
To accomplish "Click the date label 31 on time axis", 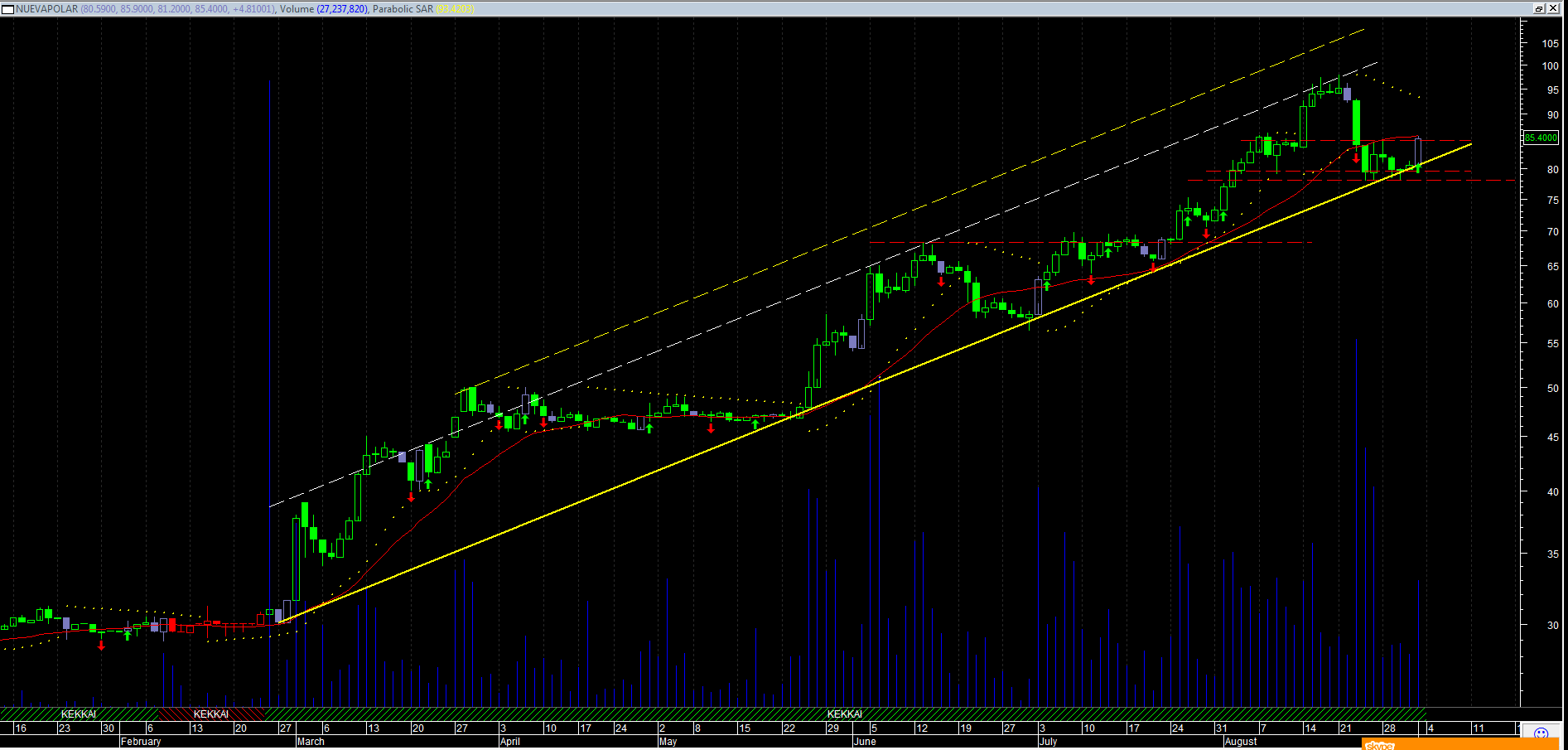I will pos(1222,728).
